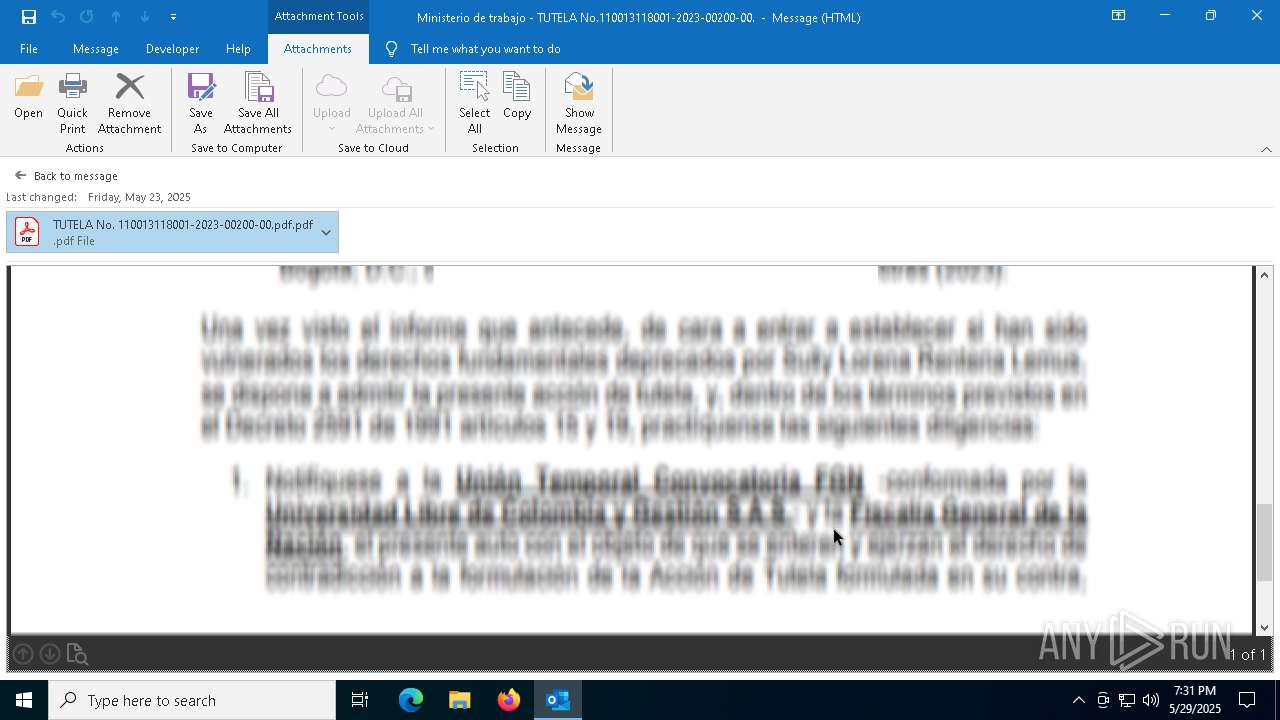Image resolution: width=1280 pixels, height=720 pixels.
Task: Click Previous Item up arrow
Action: click(x=116, y=17)
